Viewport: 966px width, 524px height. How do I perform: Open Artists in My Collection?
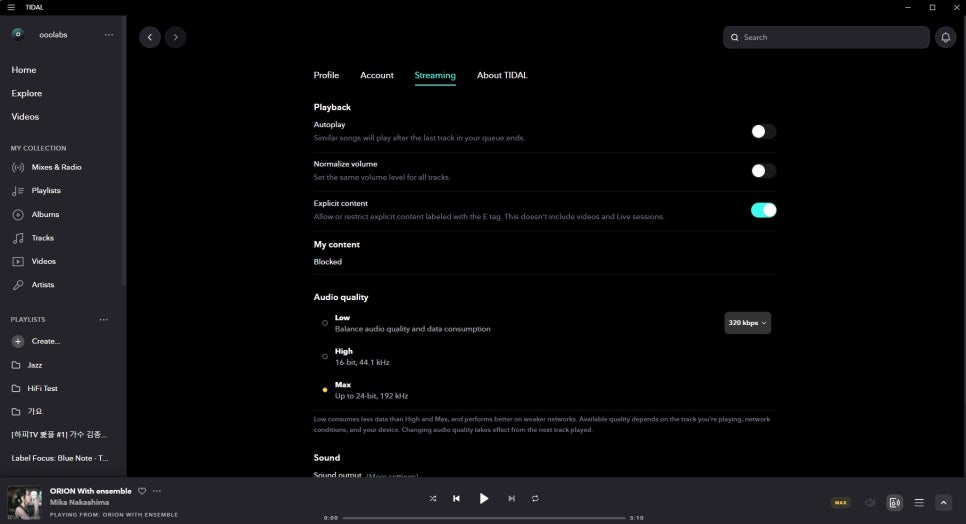coord(33,284)
